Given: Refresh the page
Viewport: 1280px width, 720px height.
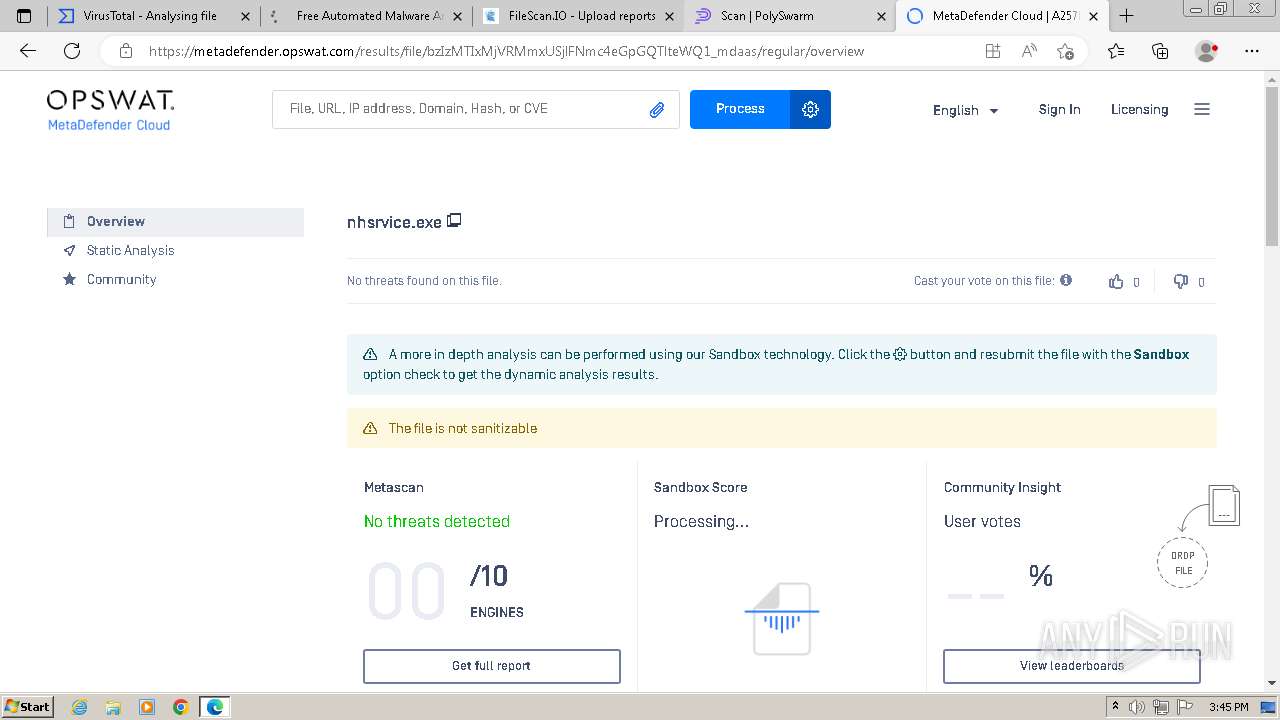Looking at the screenshot, I should point(72,51).
